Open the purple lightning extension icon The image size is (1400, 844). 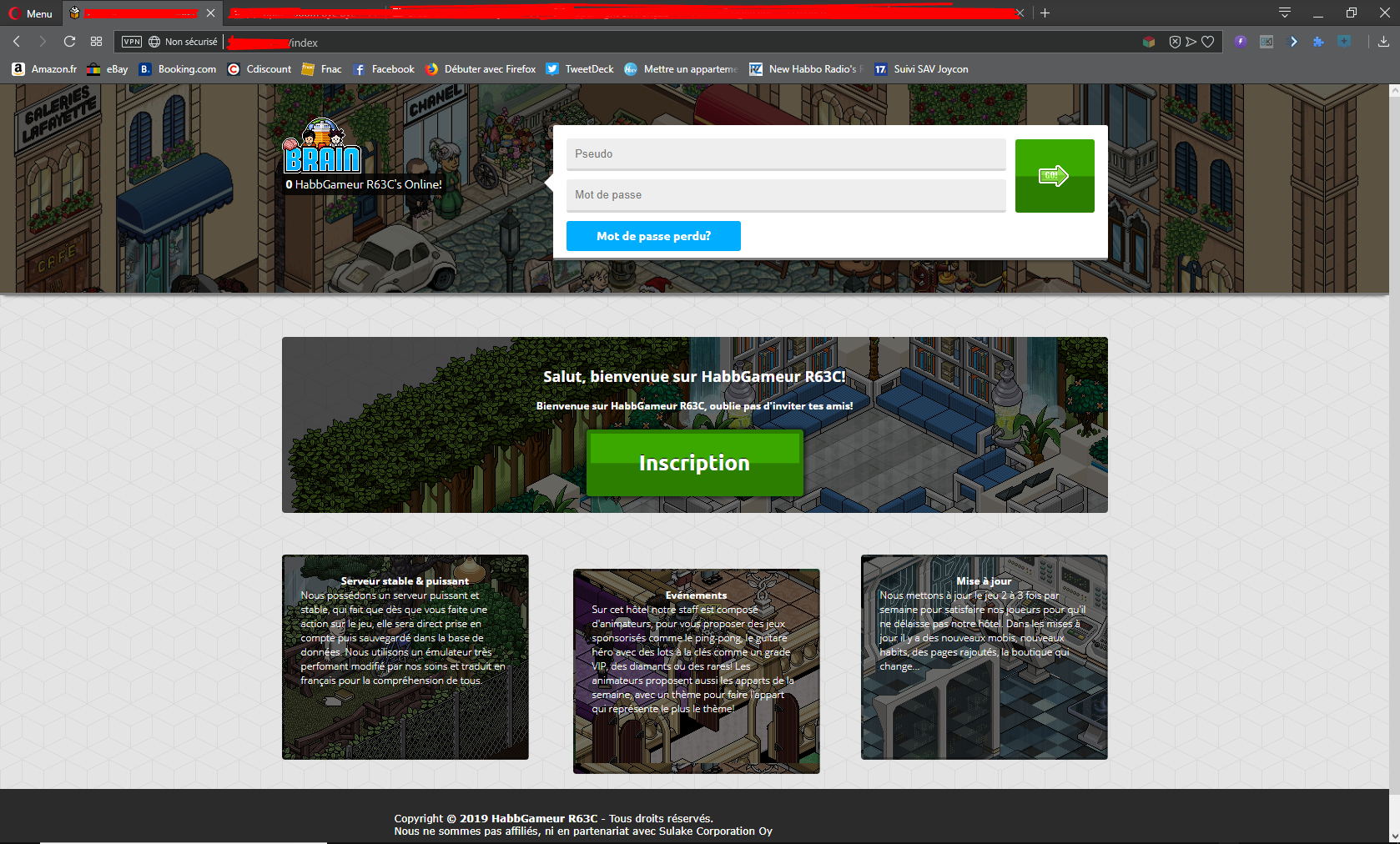coord(1241,42)
